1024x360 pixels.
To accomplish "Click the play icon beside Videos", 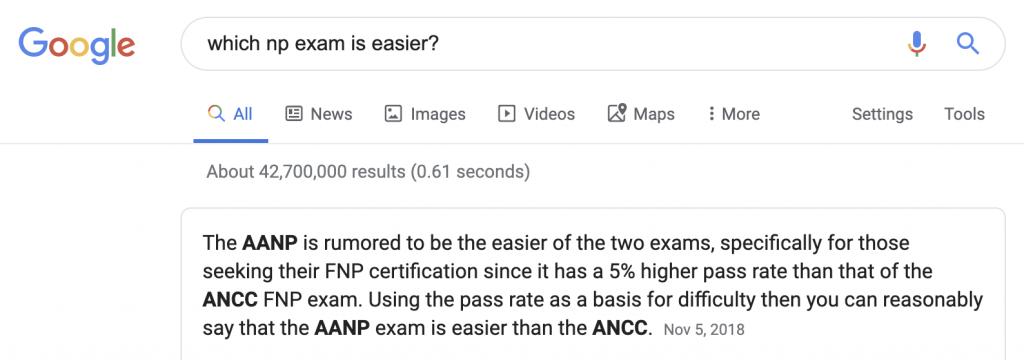I will coord(506,114).
